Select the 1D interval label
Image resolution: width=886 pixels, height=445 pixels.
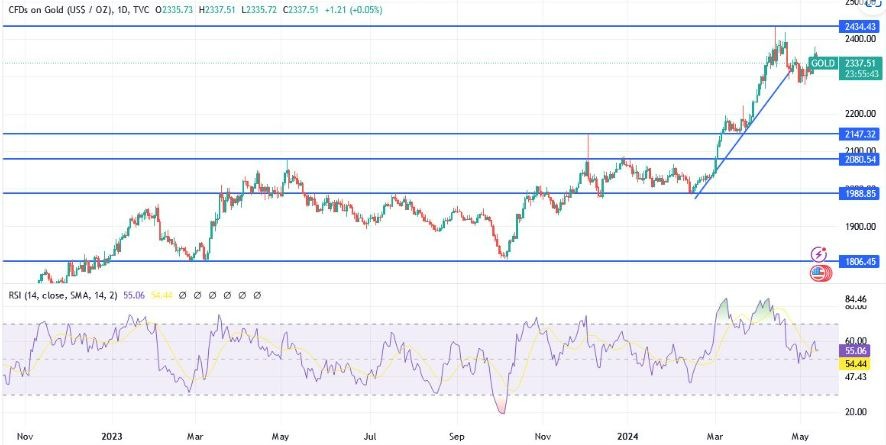tap(122, 10)
